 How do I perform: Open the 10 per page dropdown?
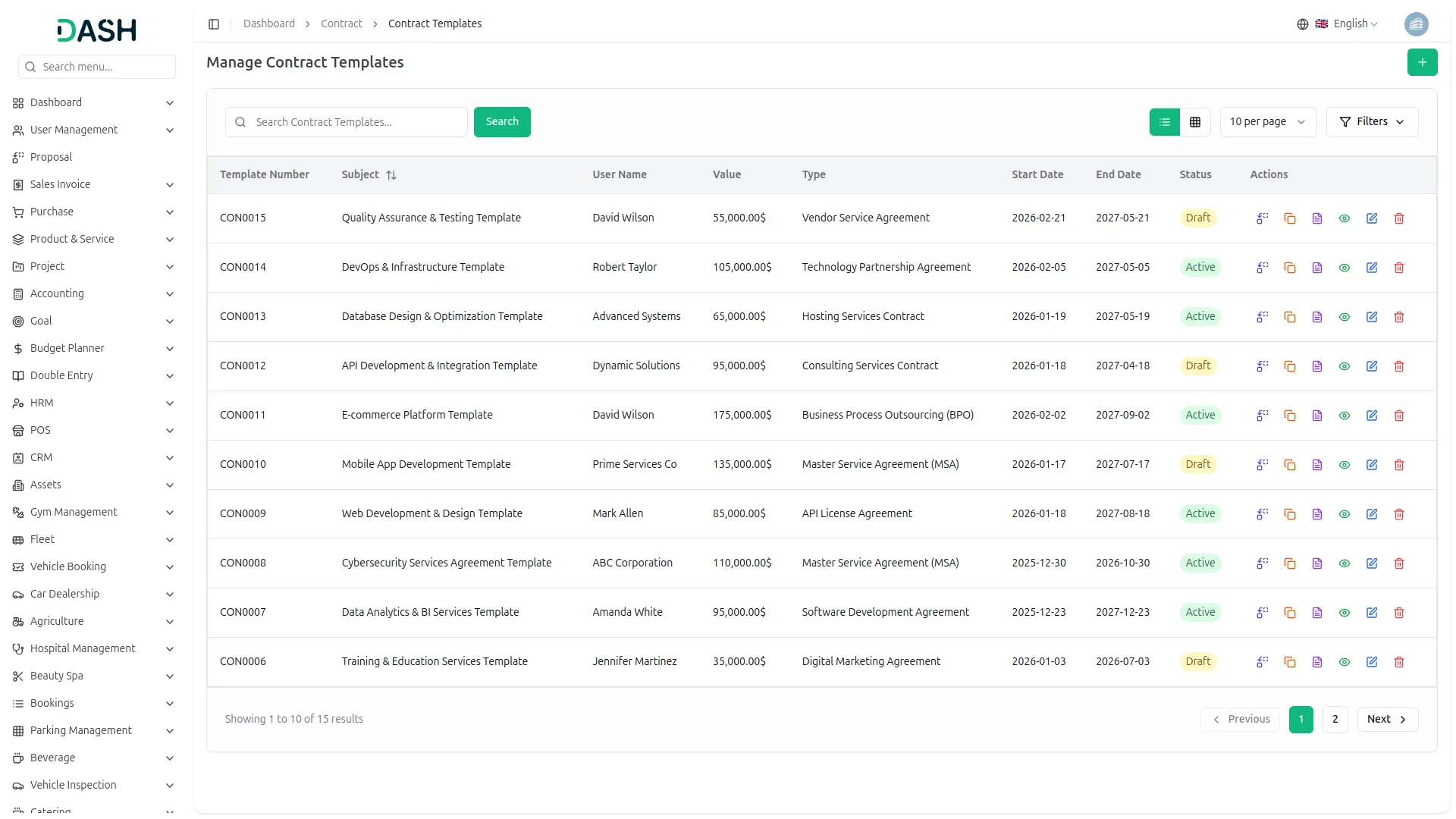tap(1267, 121)
